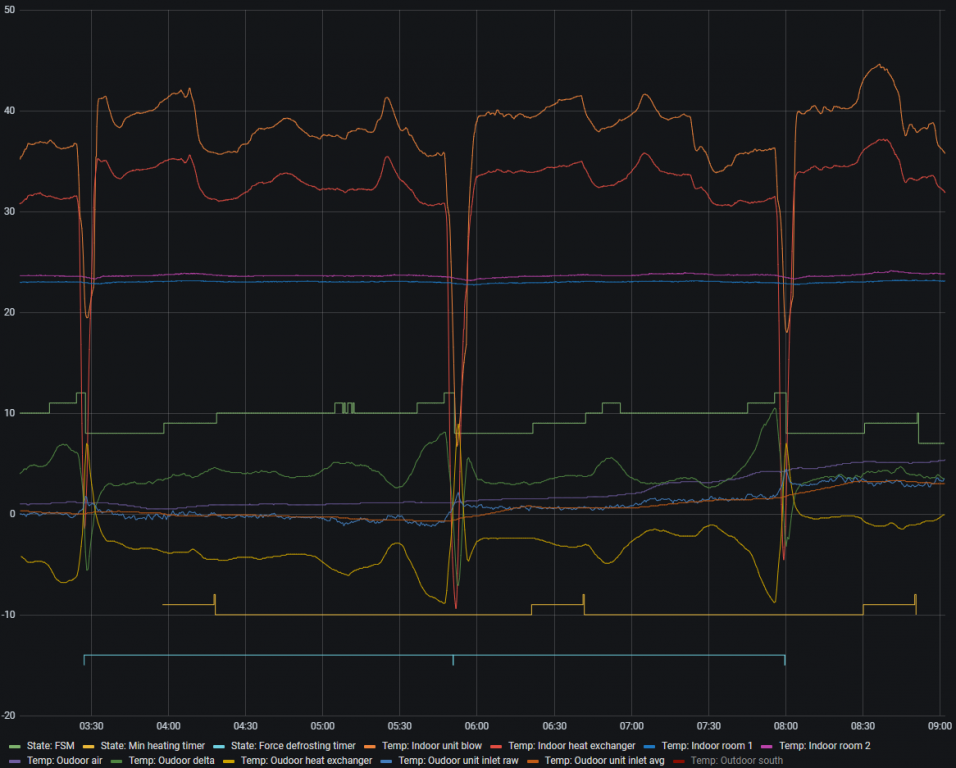Image resolution: width=956 pixels, height=768 pixels.
Task: Click the 40 value on the Y axis
Action: (x=9, y=111)
